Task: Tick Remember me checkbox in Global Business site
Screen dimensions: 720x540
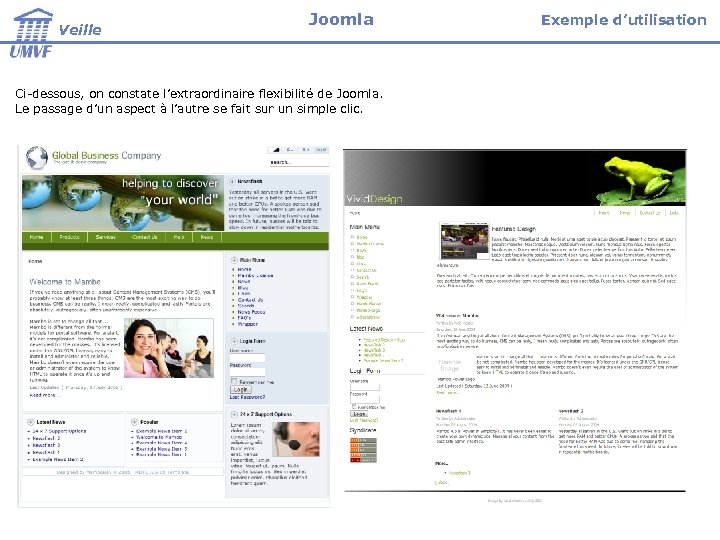Action: tap(234, 382)
